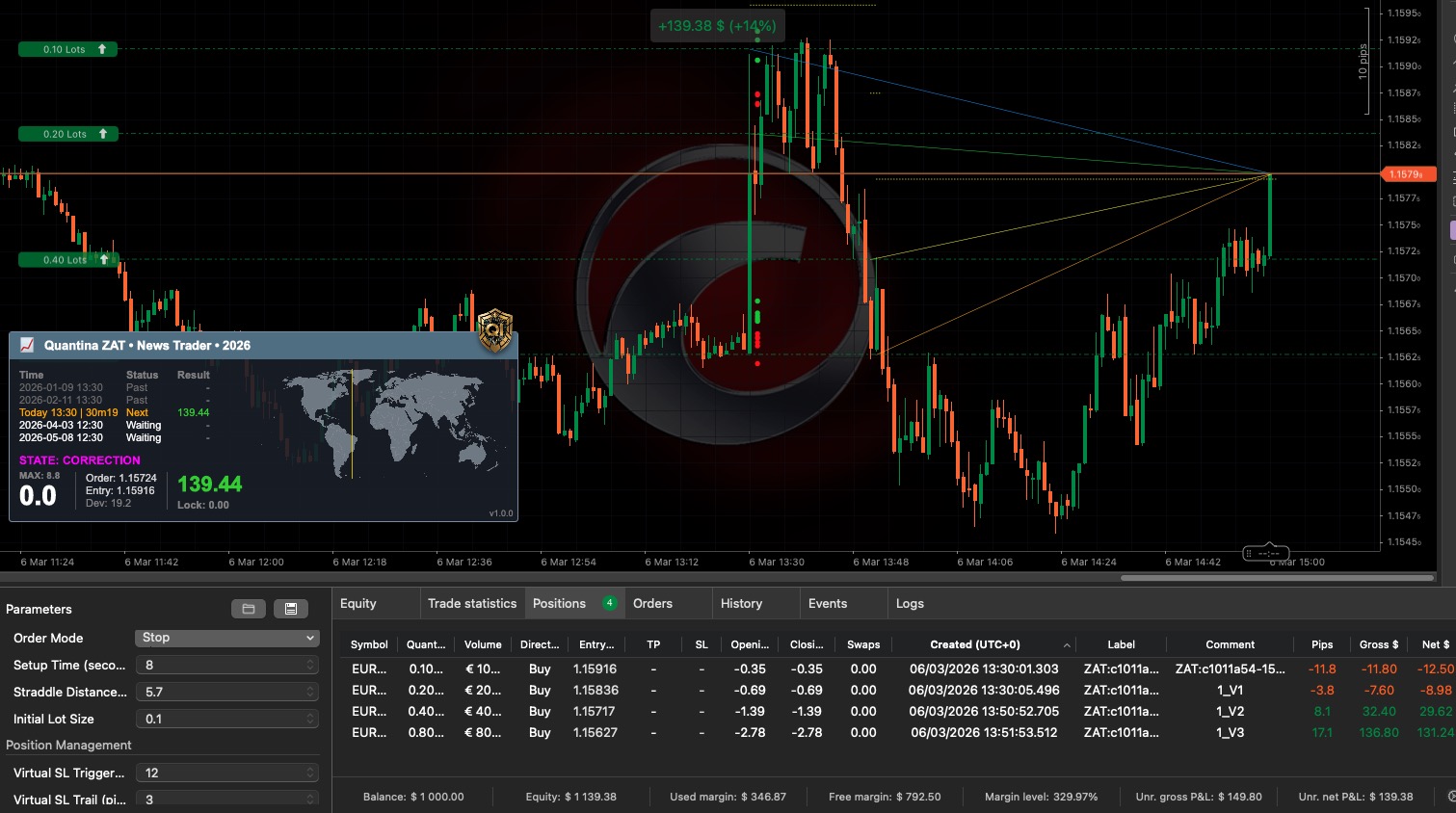Click the 1_V3 comment cell
Screen dimensions: 1456x813
pos(1230,732)
